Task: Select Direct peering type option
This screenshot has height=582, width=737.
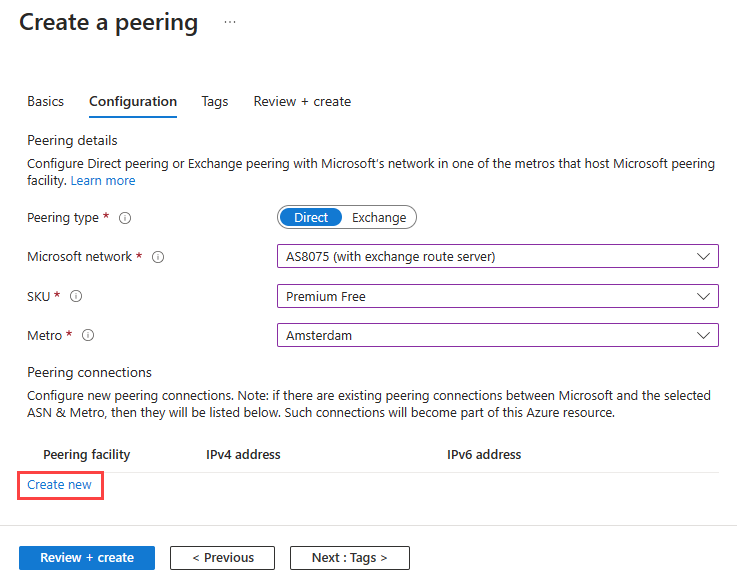Action: [x=311, y=217]
